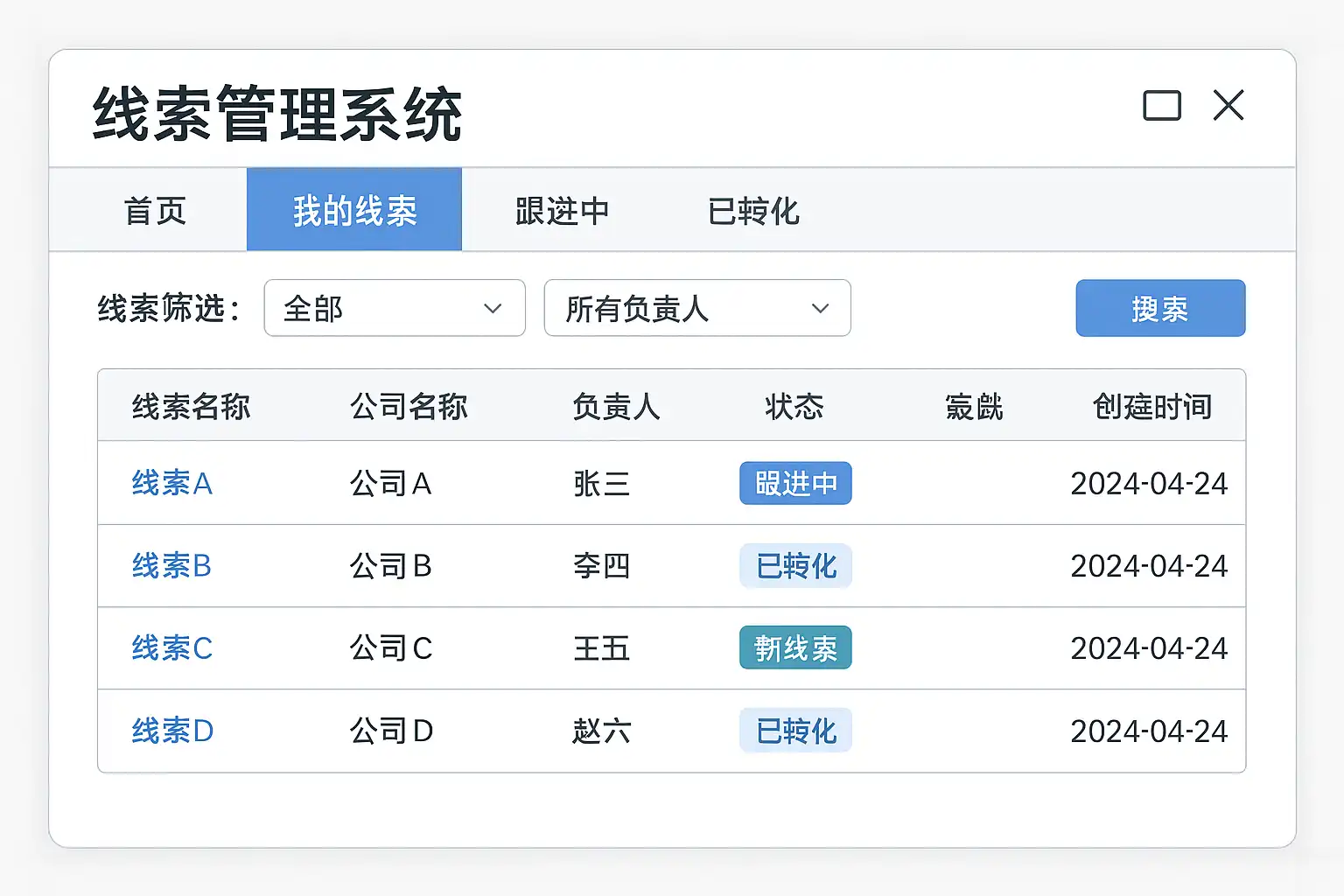Viewport: 1344px width, 896px height.
Task: Click the 负责人 column header
Action: coord(616,407)
